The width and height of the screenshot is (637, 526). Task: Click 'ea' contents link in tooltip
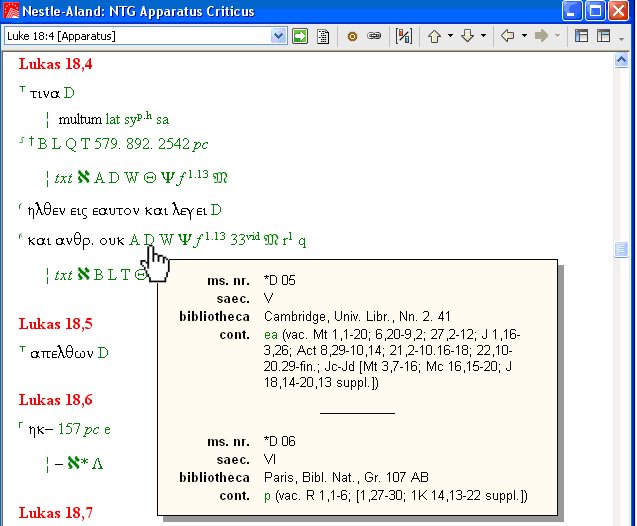tap(271, 335)
